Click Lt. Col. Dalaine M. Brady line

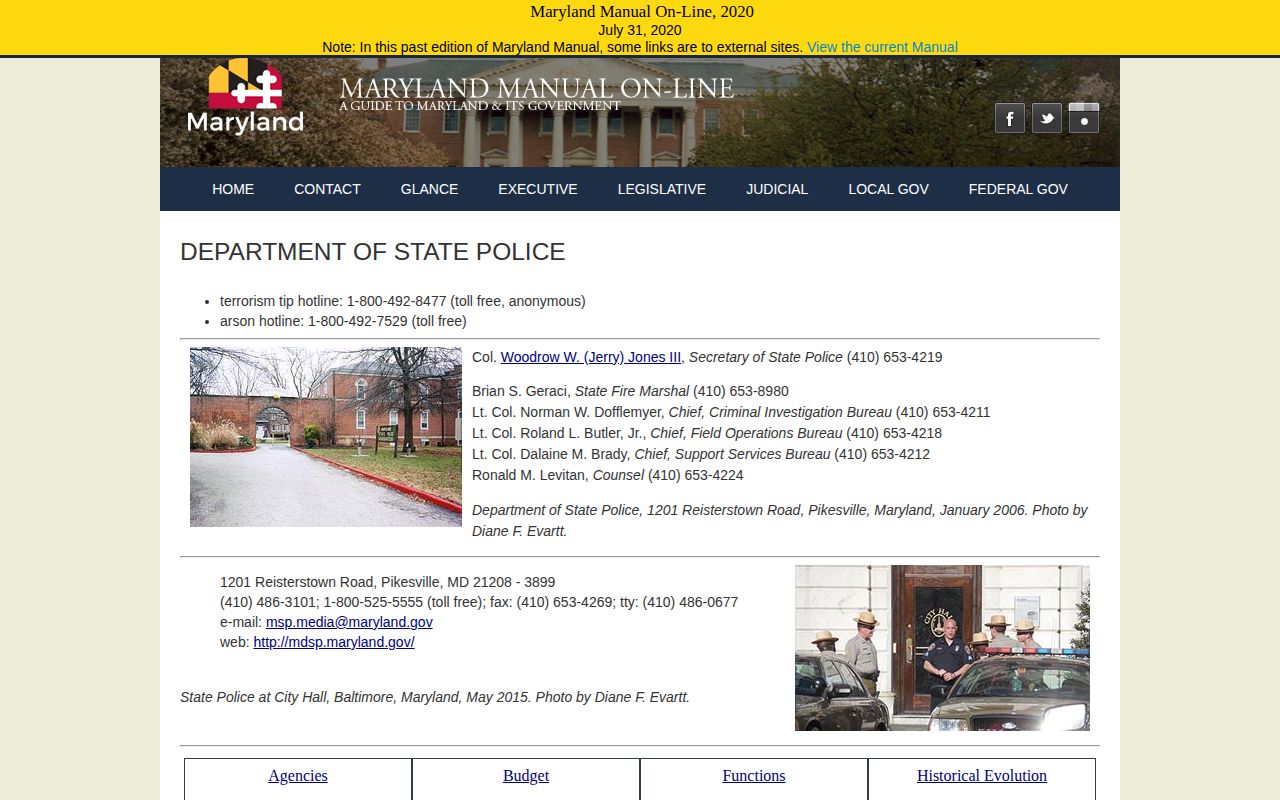(701, 454)
